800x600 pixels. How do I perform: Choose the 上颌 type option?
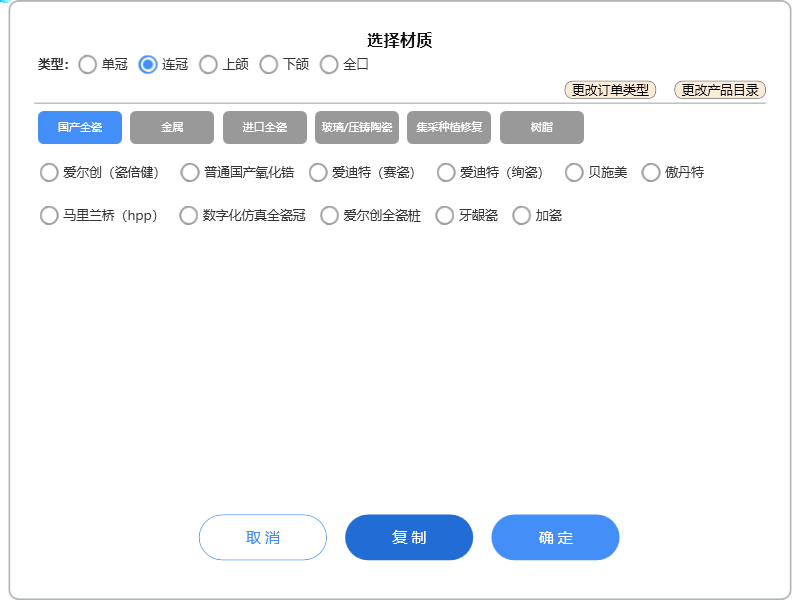[208, 65]
